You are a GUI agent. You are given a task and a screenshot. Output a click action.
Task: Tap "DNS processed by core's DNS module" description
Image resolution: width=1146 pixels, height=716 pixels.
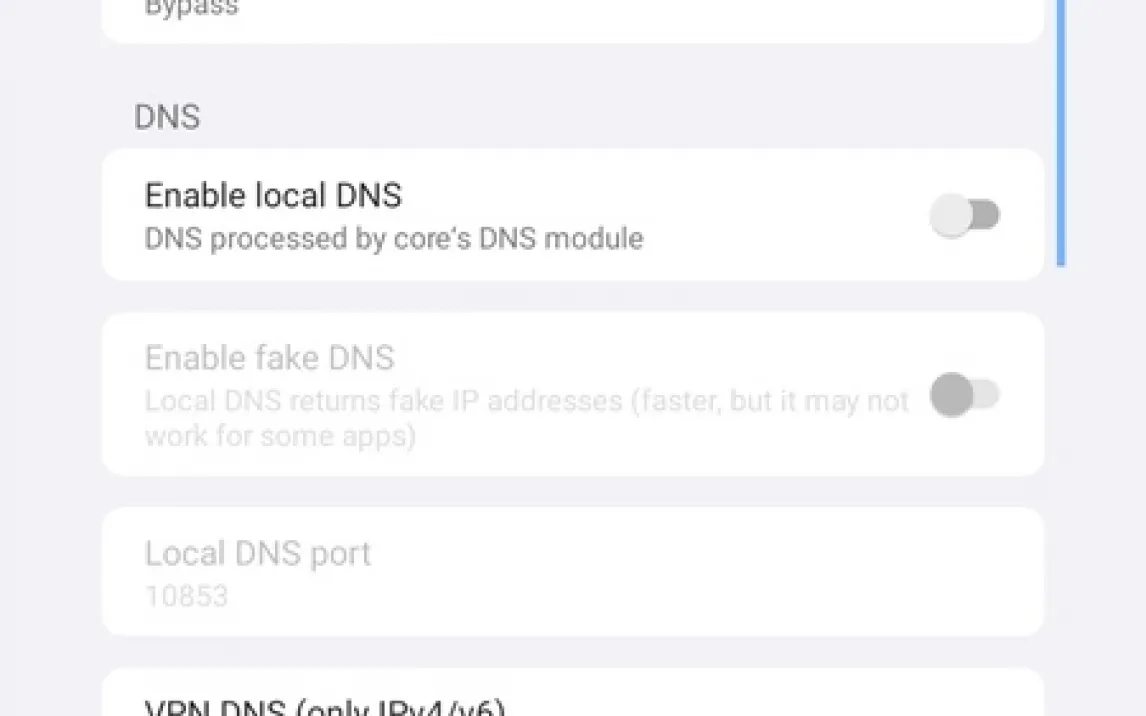[x=394, y=239]
